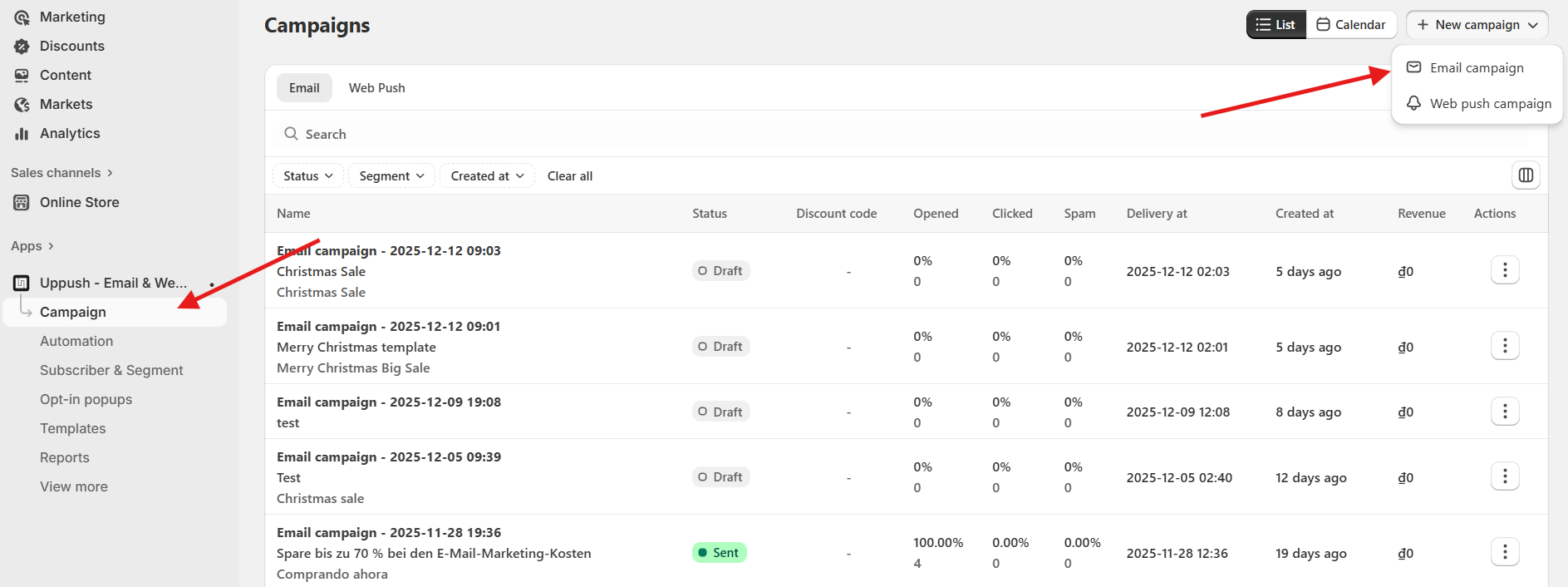Viewport: 1568px width, 587px height.
Task: Switch to List view
Action: (x=1276, y=25)
